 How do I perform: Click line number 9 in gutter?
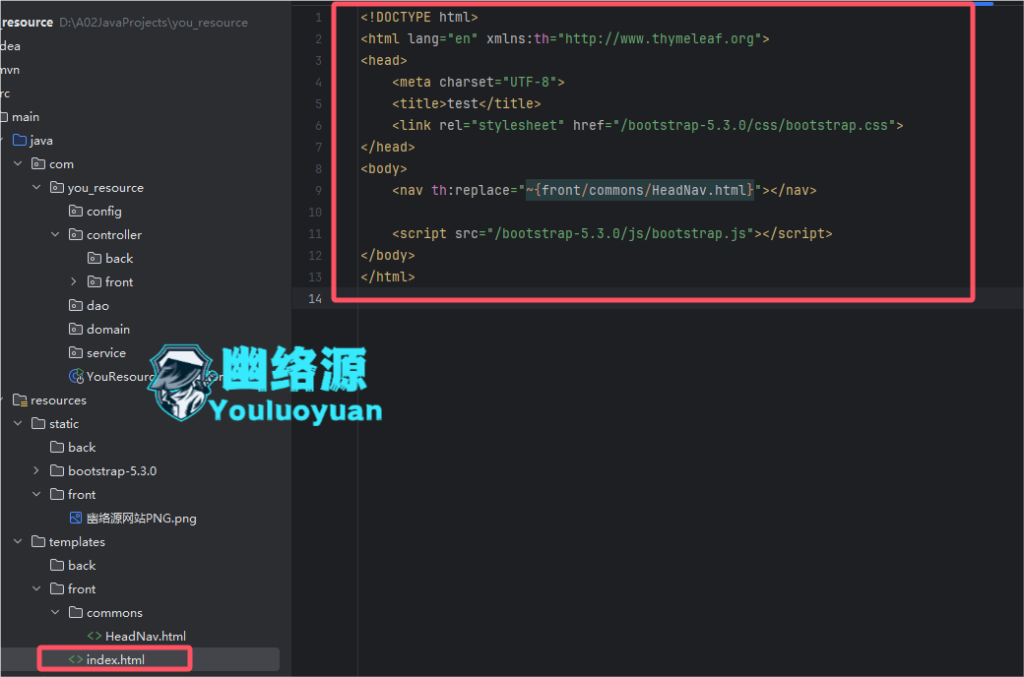(318, 191)
